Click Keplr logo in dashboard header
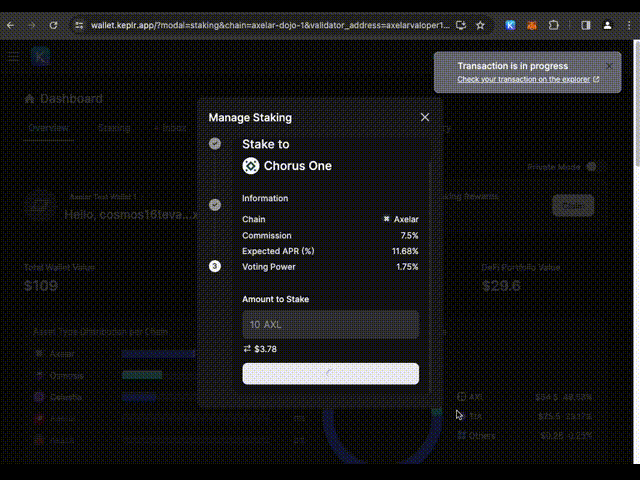Viewport: 640px width, 480px height. 40,57
